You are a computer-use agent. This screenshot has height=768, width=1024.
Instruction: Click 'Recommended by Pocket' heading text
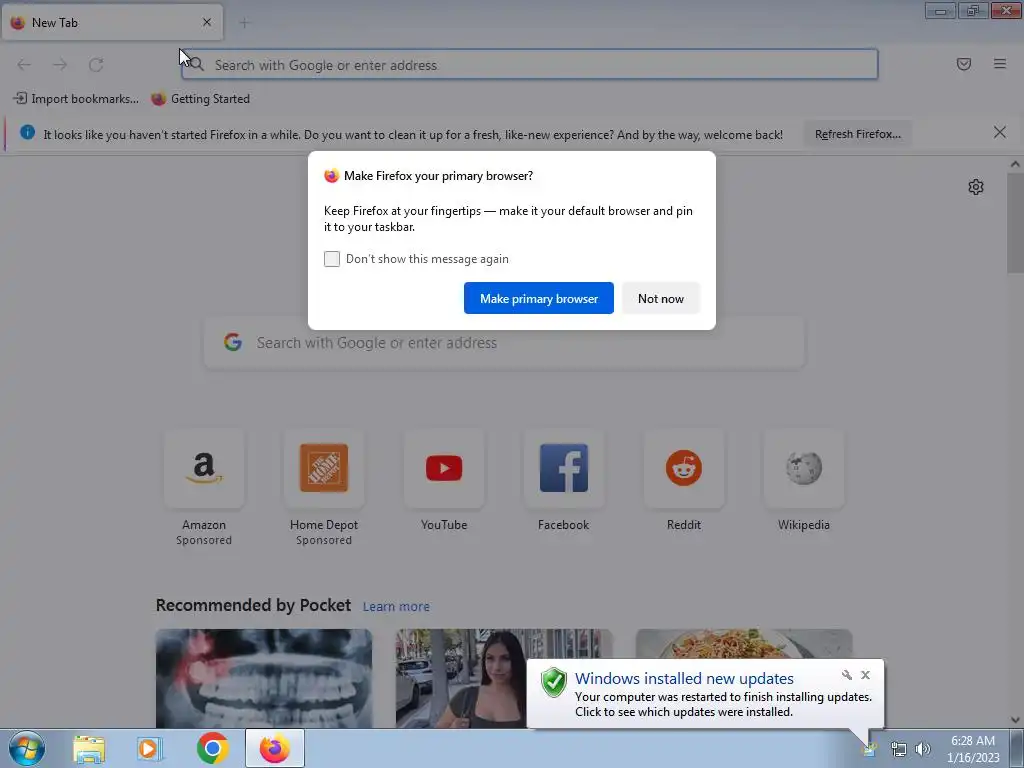[253, 605]
